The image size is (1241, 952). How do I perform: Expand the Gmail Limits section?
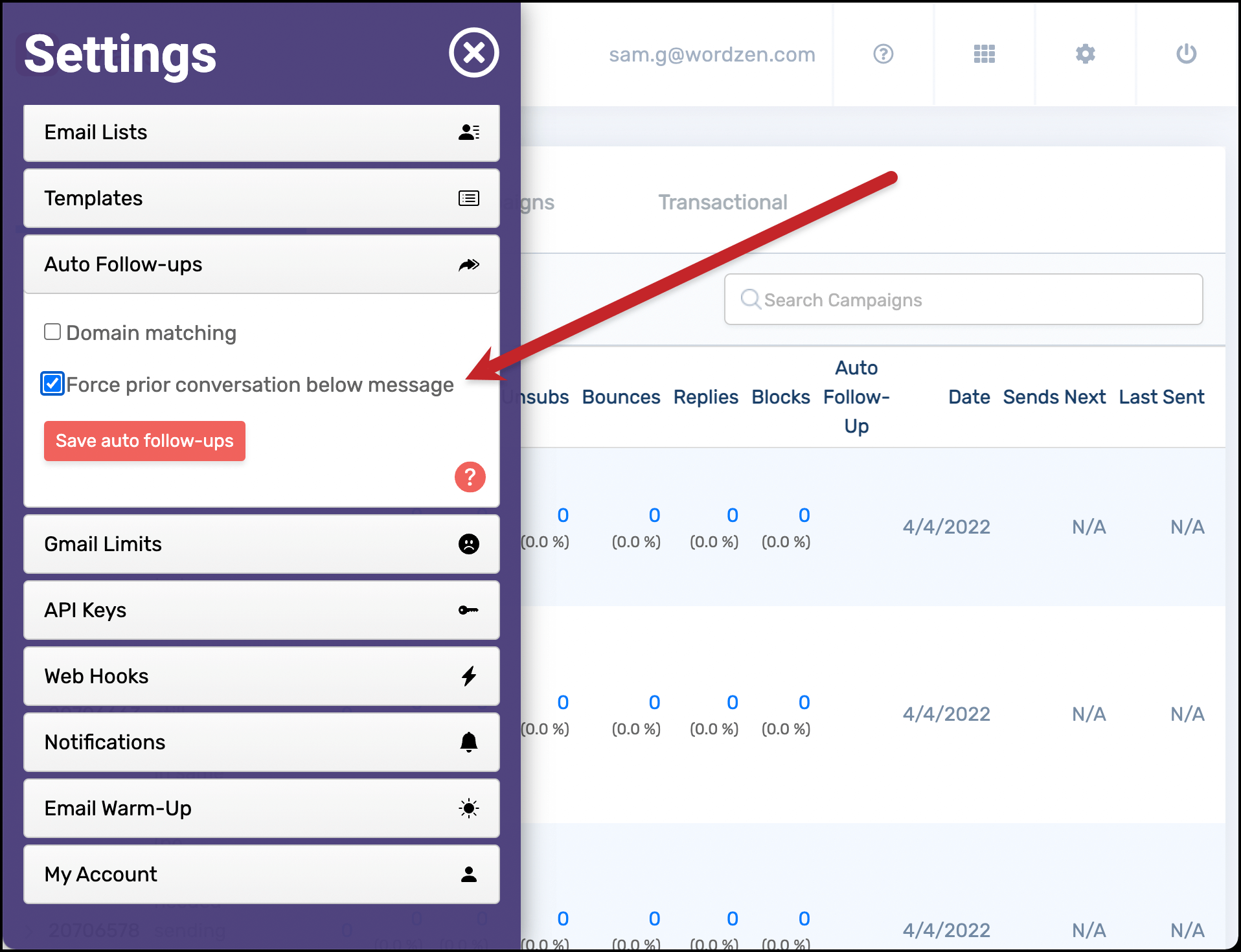(262, 544)
